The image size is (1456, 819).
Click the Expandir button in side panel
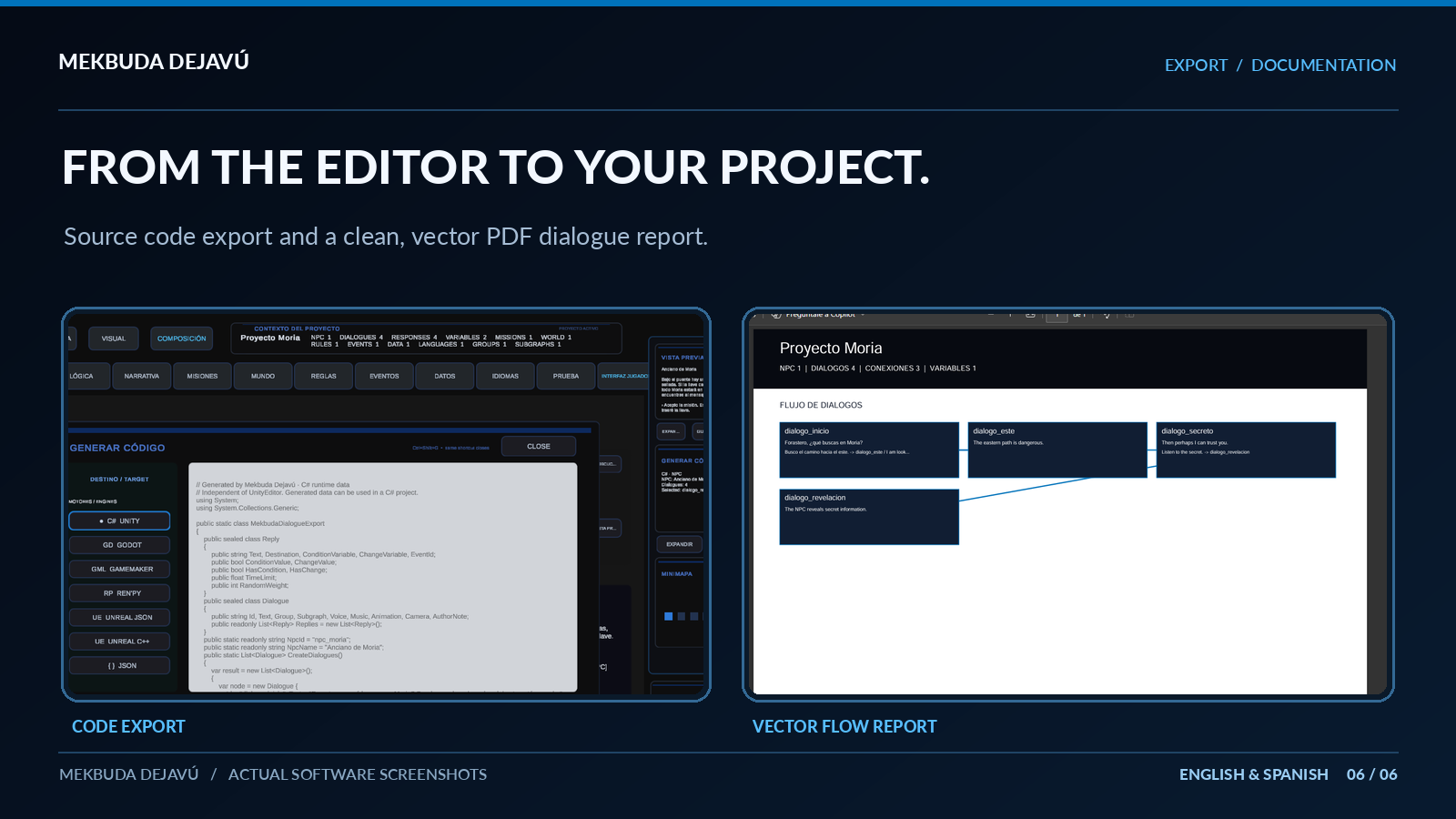pyautogui.click(x=679, y=544)
